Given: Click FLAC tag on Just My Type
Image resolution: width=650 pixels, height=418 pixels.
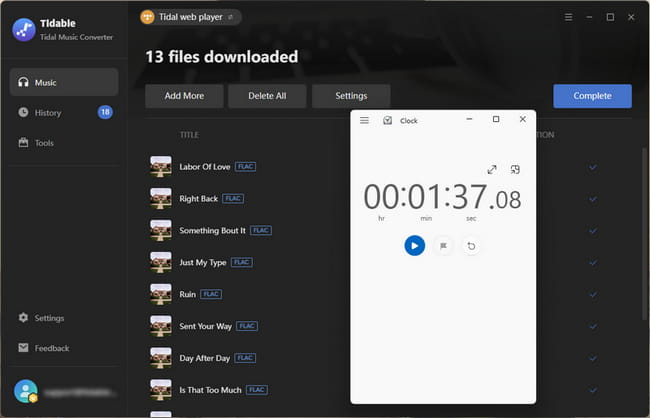Looking at the screenshot, I should click(x=242, y=262).
